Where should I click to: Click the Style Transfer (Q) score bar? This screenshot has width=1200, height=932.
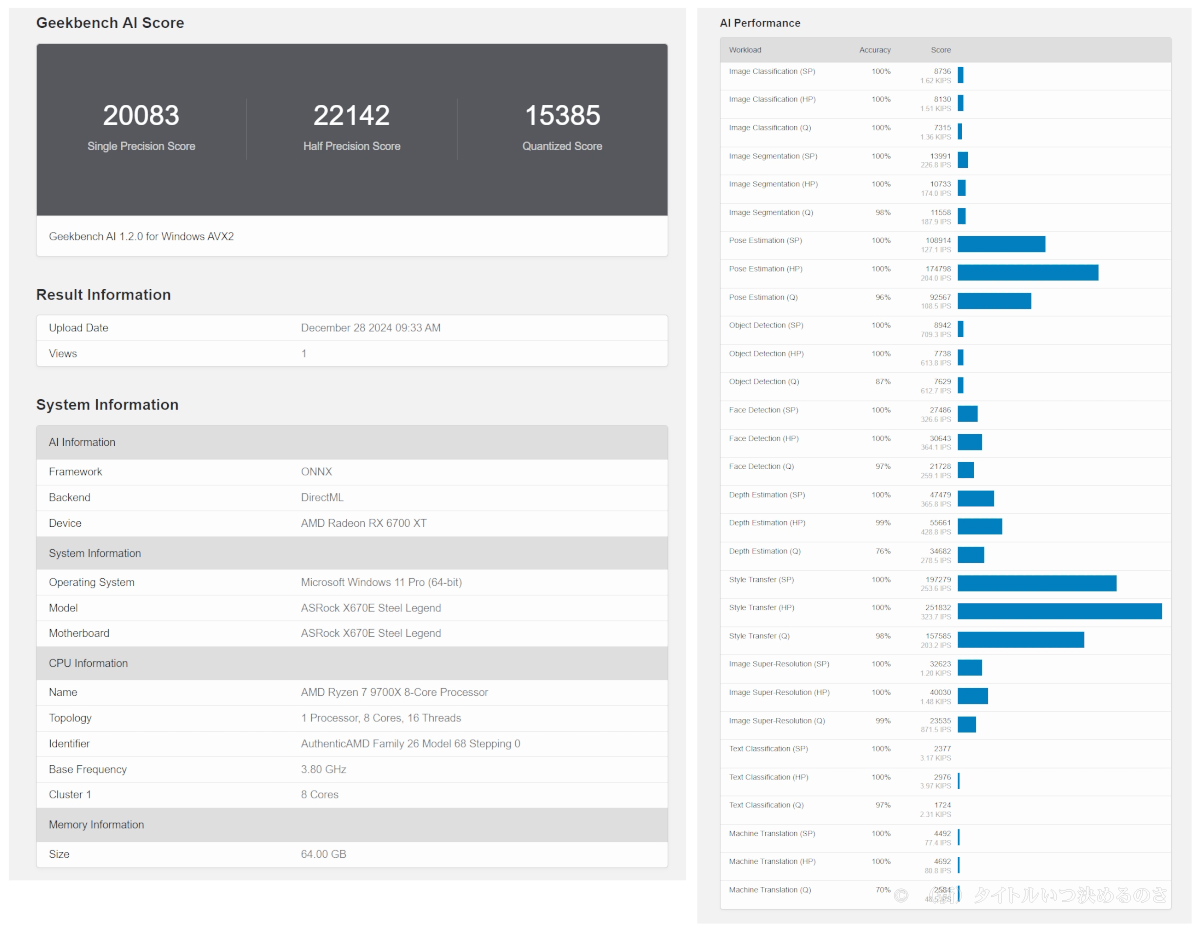click(1021, 639)
